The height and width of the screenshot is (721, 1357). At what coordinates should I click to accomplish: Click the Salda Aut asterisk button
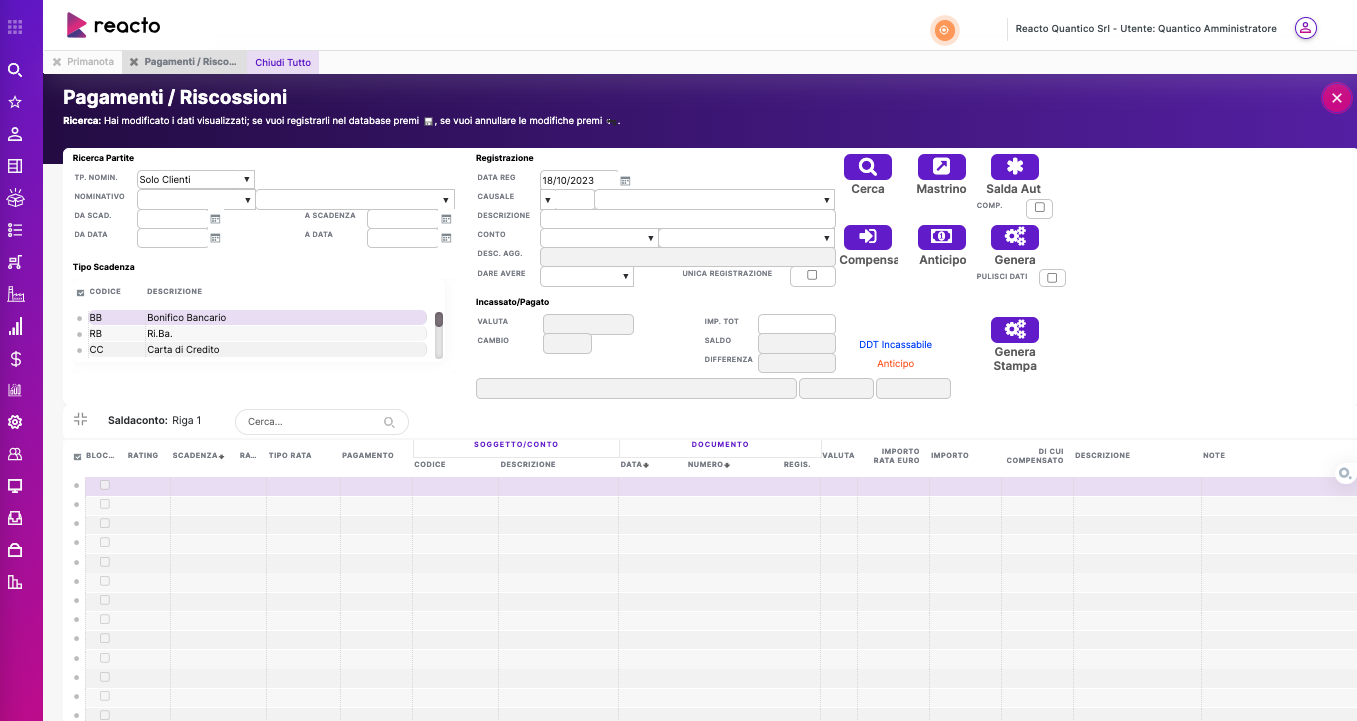[x=1015, y=167]
